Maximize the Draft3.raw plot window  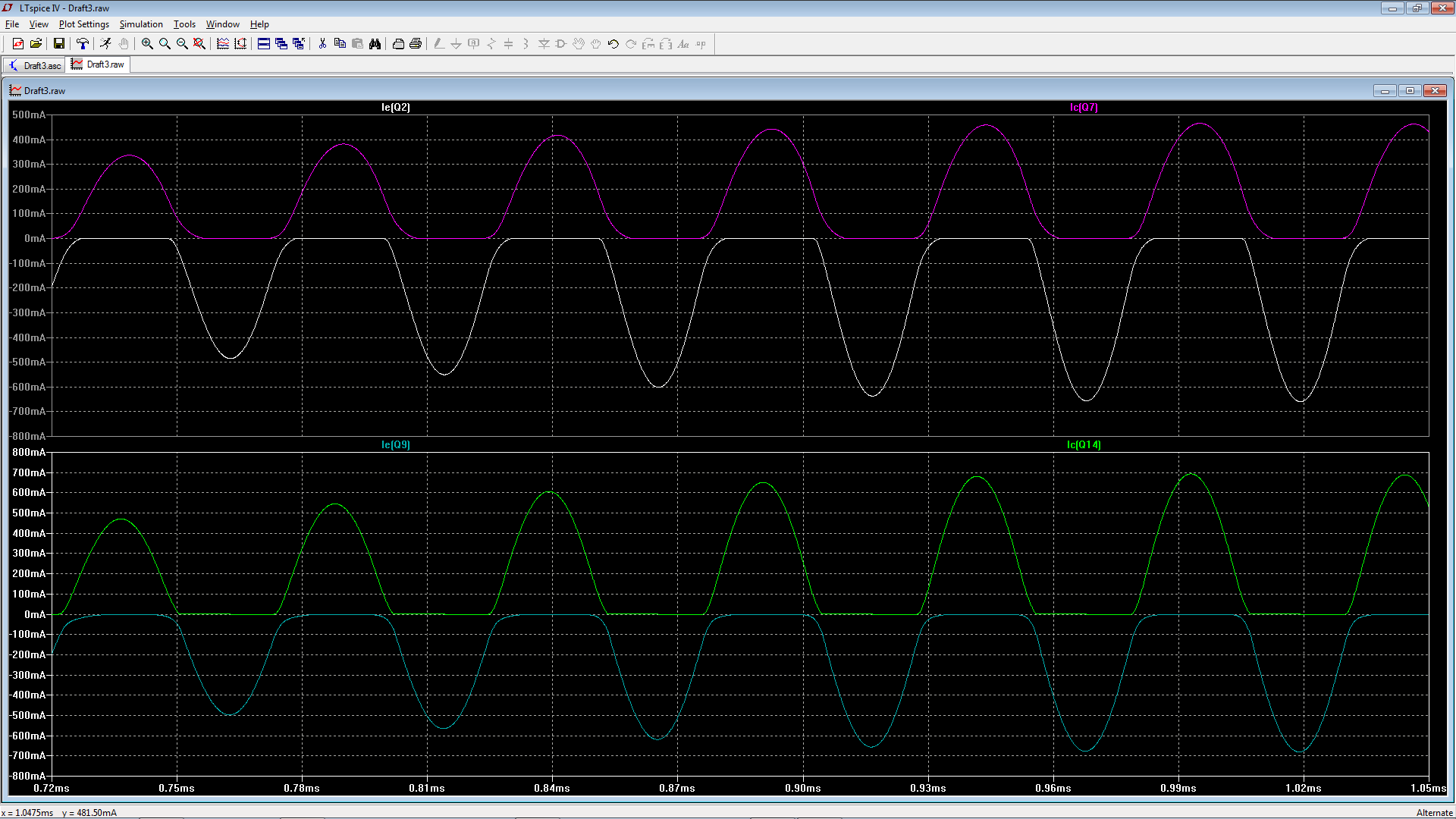click(1410, 90)
